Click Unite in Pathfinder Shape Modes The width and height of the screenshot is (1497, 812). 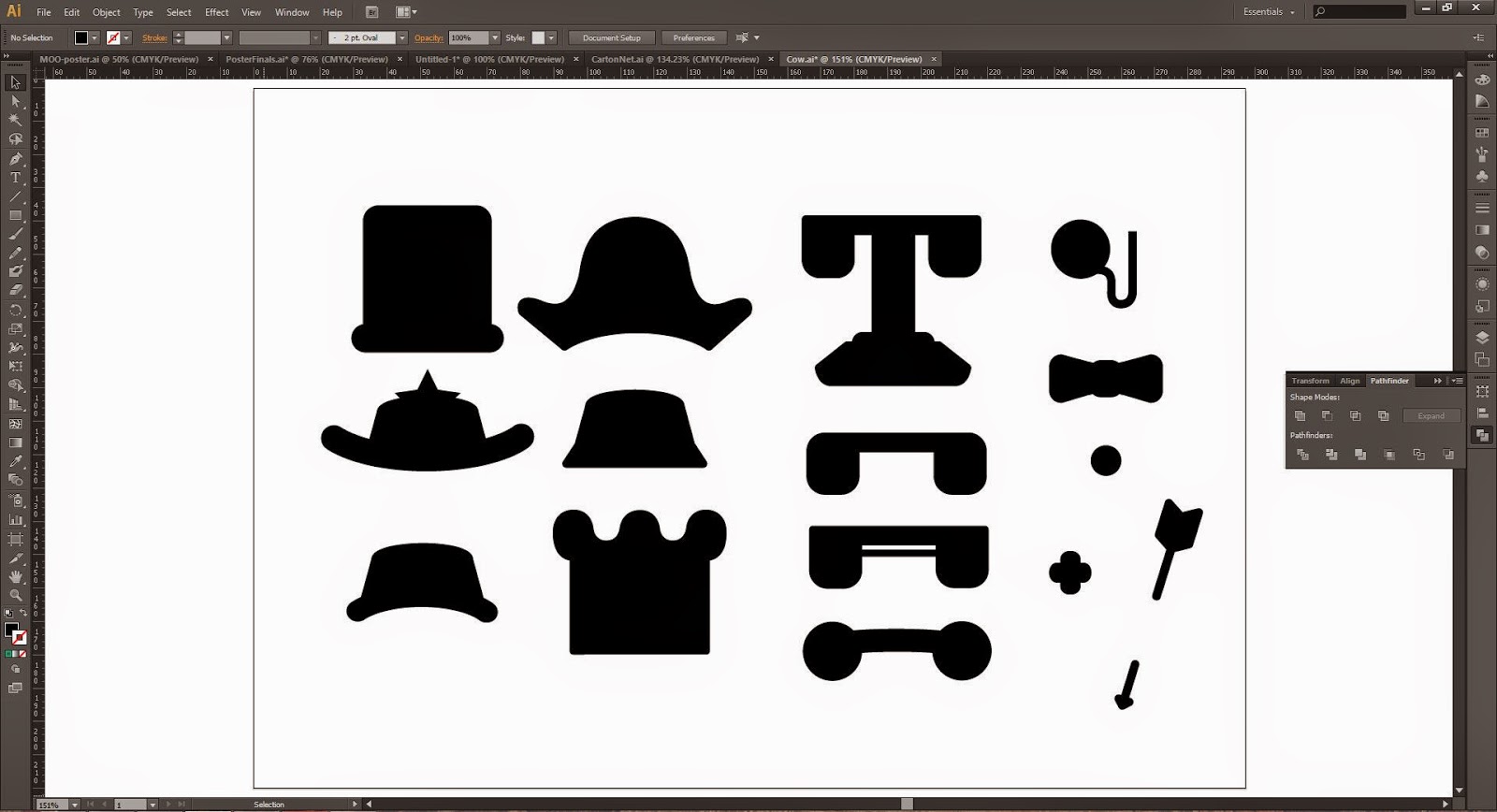[1300, 415]
